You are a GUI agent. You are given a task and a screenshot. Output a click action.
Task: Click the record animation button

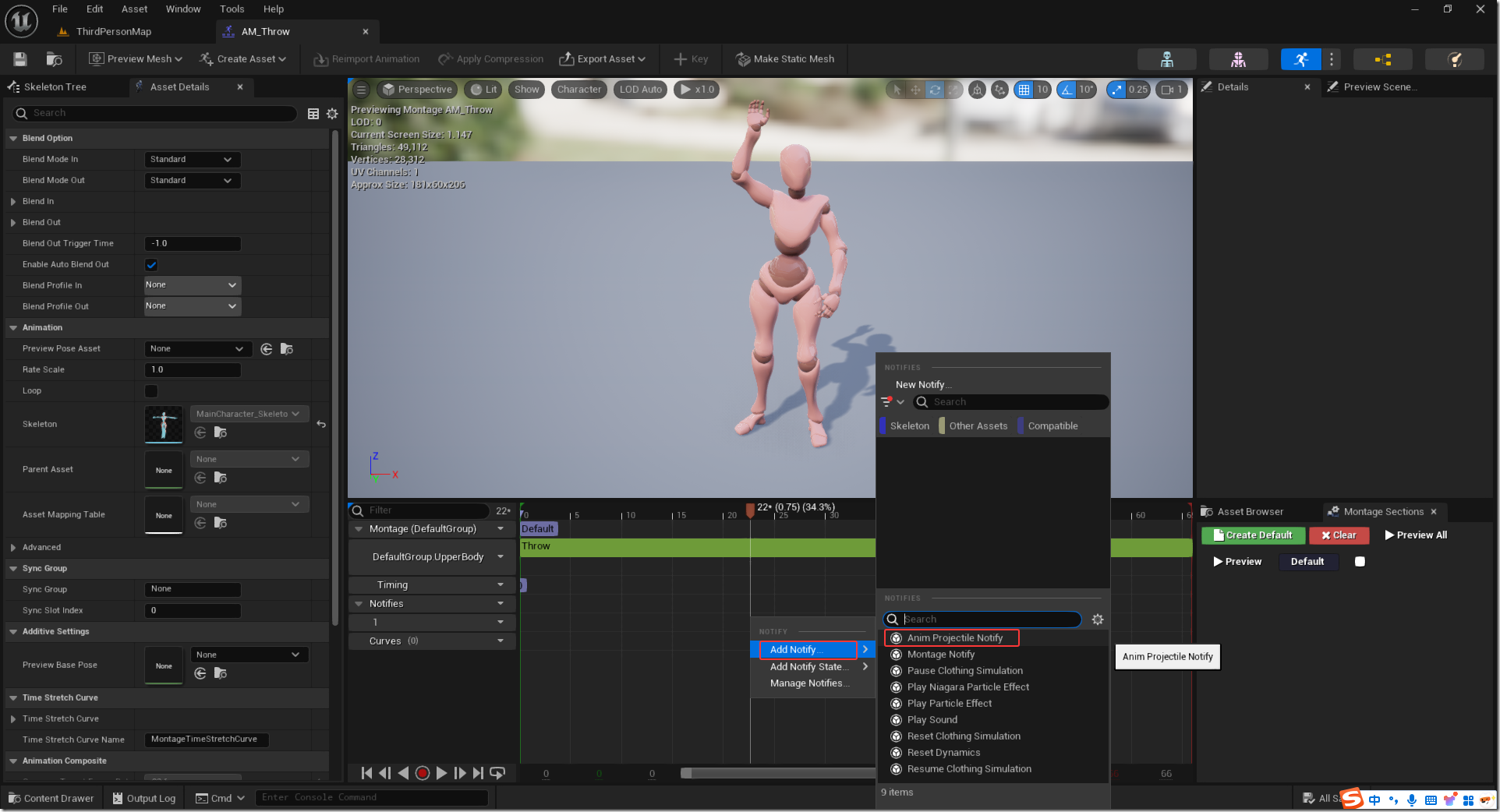423,773
